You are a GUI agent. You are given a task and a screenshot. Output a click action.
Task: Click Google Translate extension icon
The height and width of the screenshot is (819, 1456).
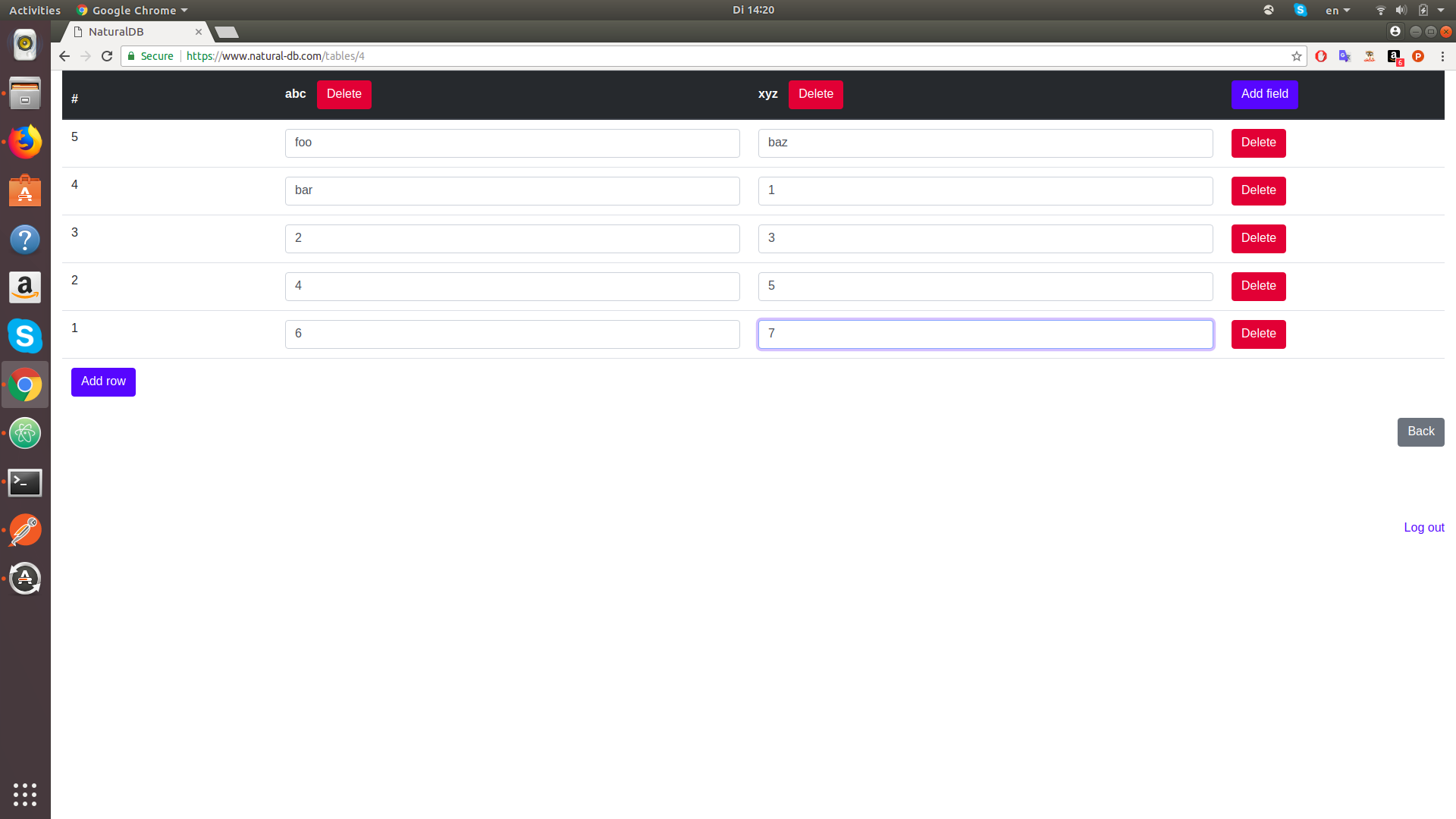tap(1345, 56)
